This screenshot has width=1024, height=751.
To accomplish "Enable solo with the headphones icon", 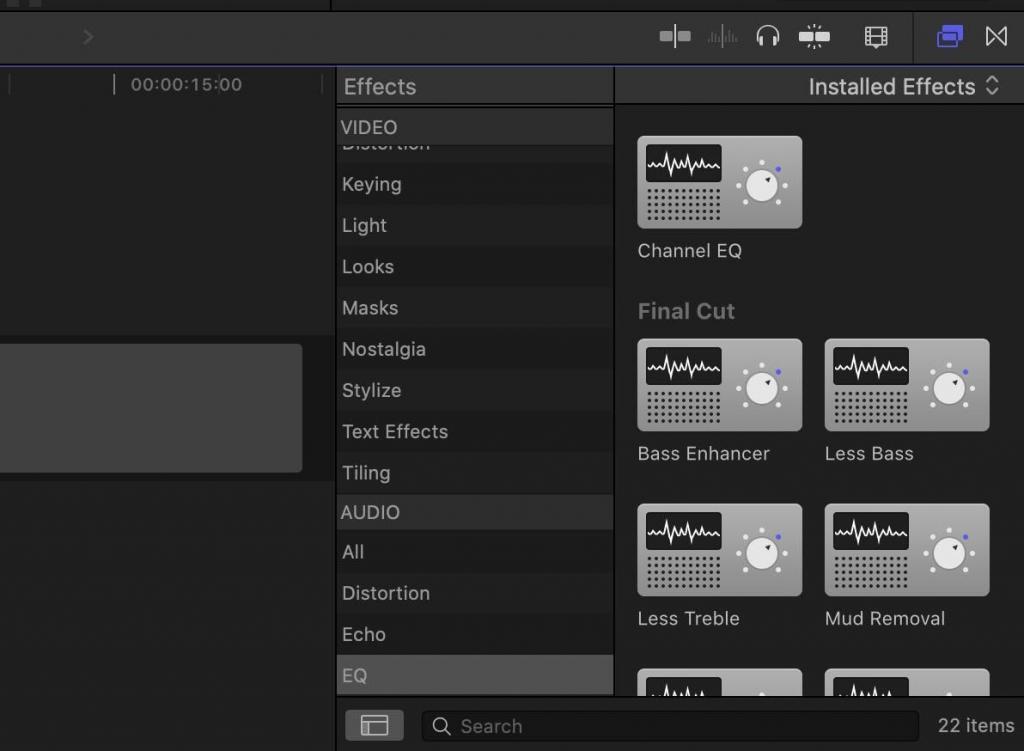I will click(768, 37).
